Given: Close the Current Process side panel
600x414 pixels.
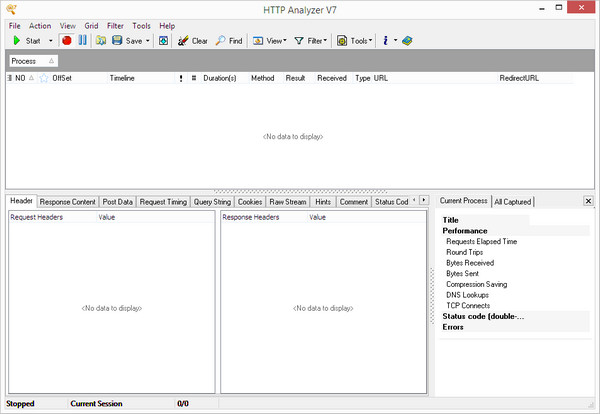Looking at the screenshot, I should (588, 201).
